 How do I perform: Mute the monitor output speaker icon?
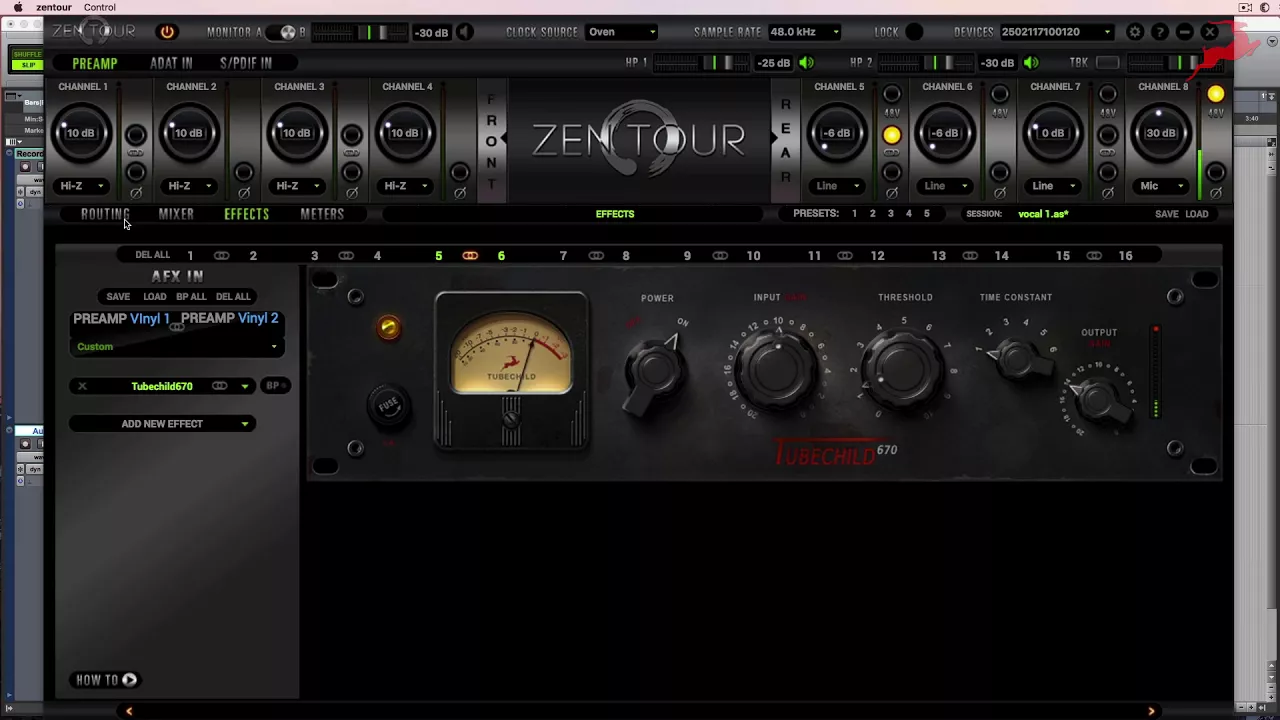coord(465,32)
